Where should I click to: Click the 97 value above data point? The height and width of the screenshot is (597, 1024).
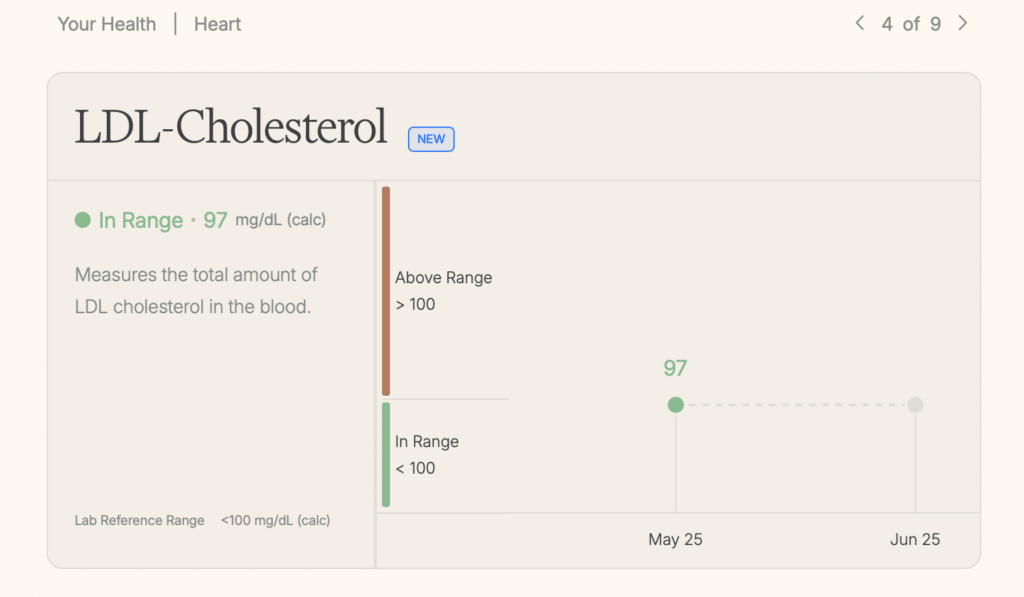(x=675, y=368)
